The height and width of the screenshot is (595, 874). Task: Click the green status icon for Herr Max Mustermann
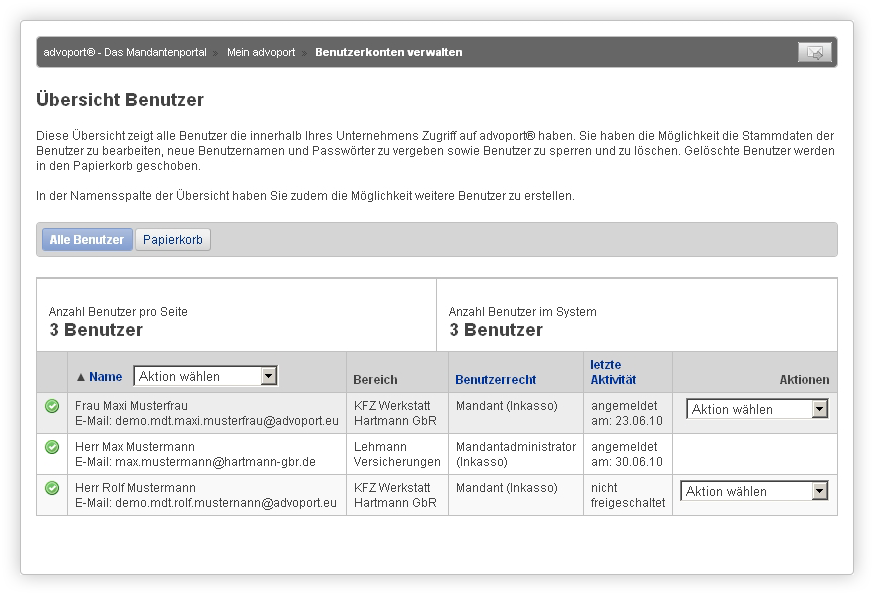coord(52,447)
